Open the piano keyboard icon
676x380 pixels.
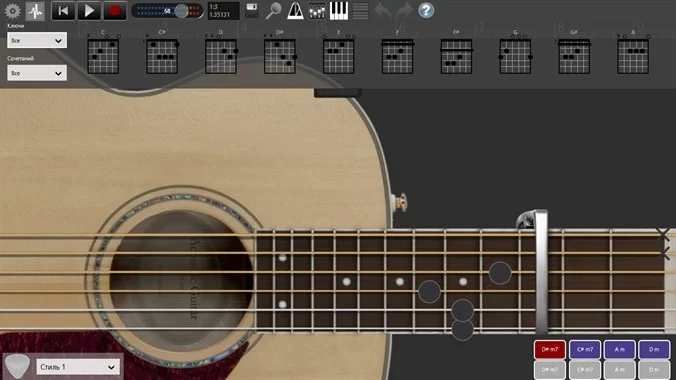pos(339,11)
